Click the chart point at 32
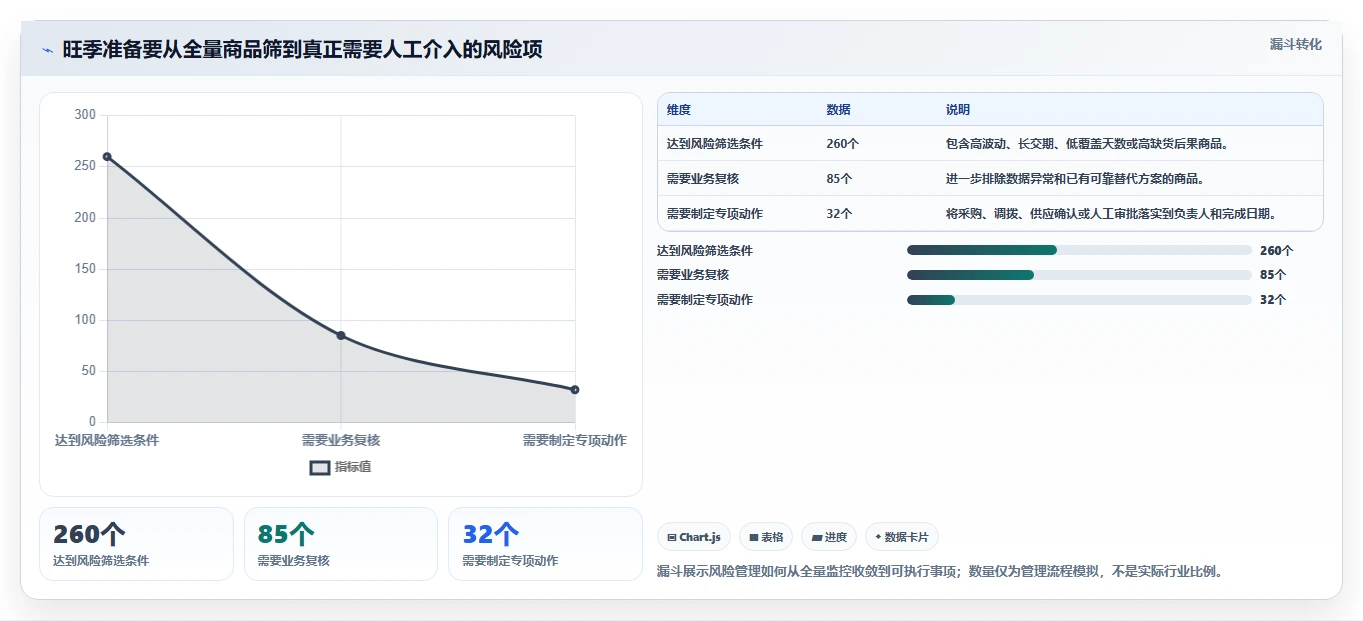Viewport: 1363px width, 621px height. (x=575, y=389)
